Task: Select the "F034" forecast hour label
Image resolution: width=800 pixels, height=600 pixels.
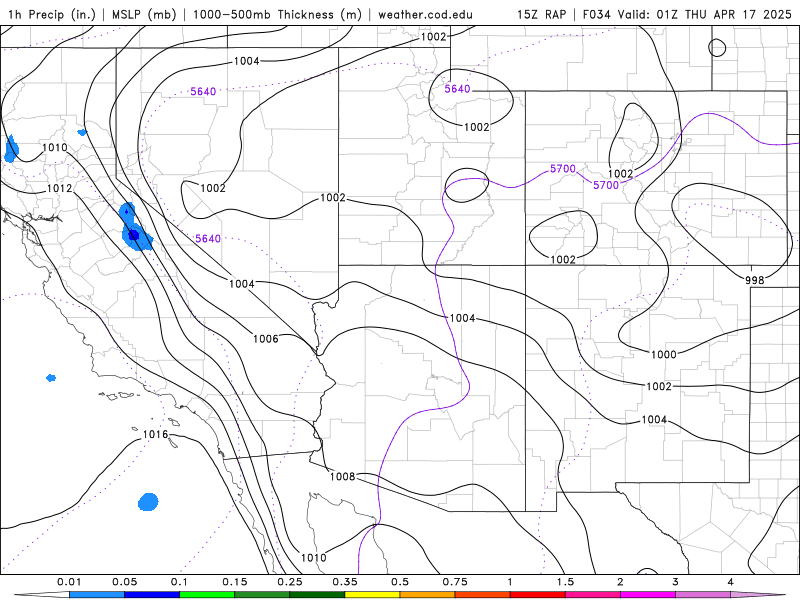Action: [x=596, y=14]
